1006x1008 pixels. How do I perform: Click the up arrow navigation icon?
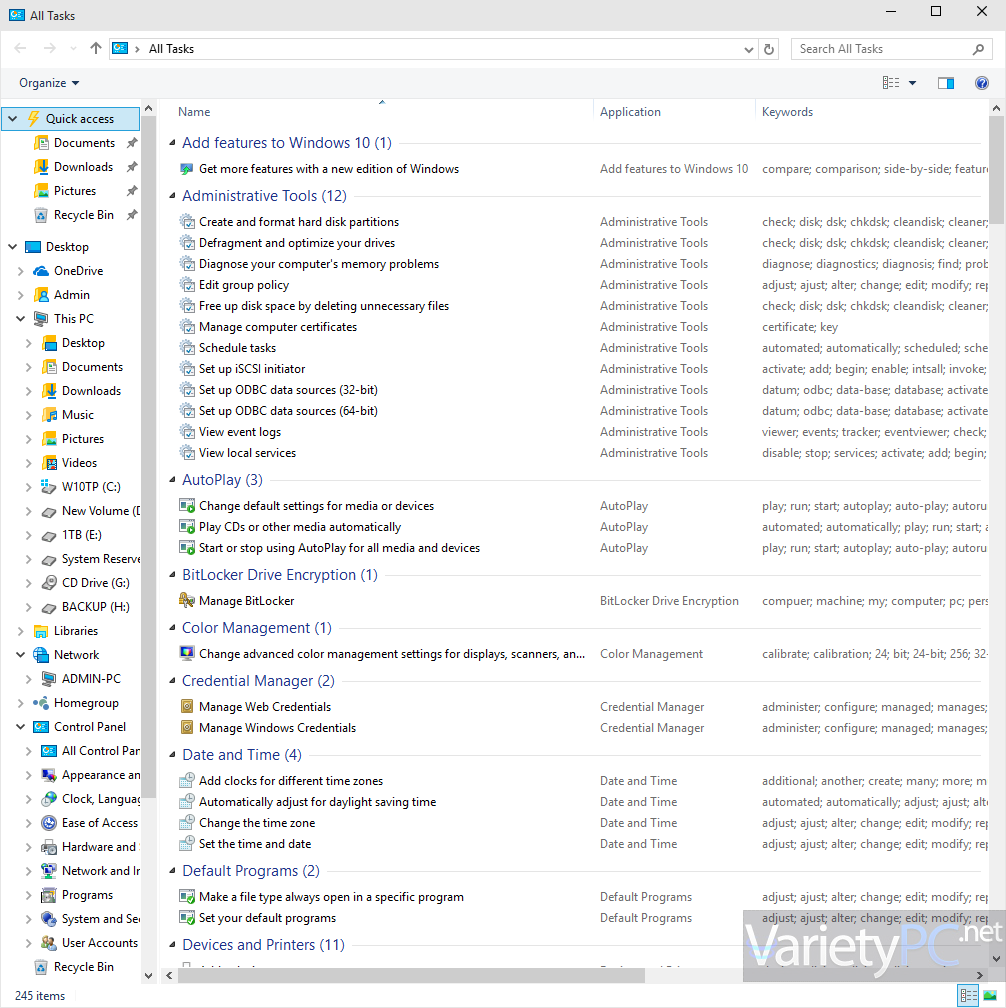pyautogui.click(x=96, y=49)
